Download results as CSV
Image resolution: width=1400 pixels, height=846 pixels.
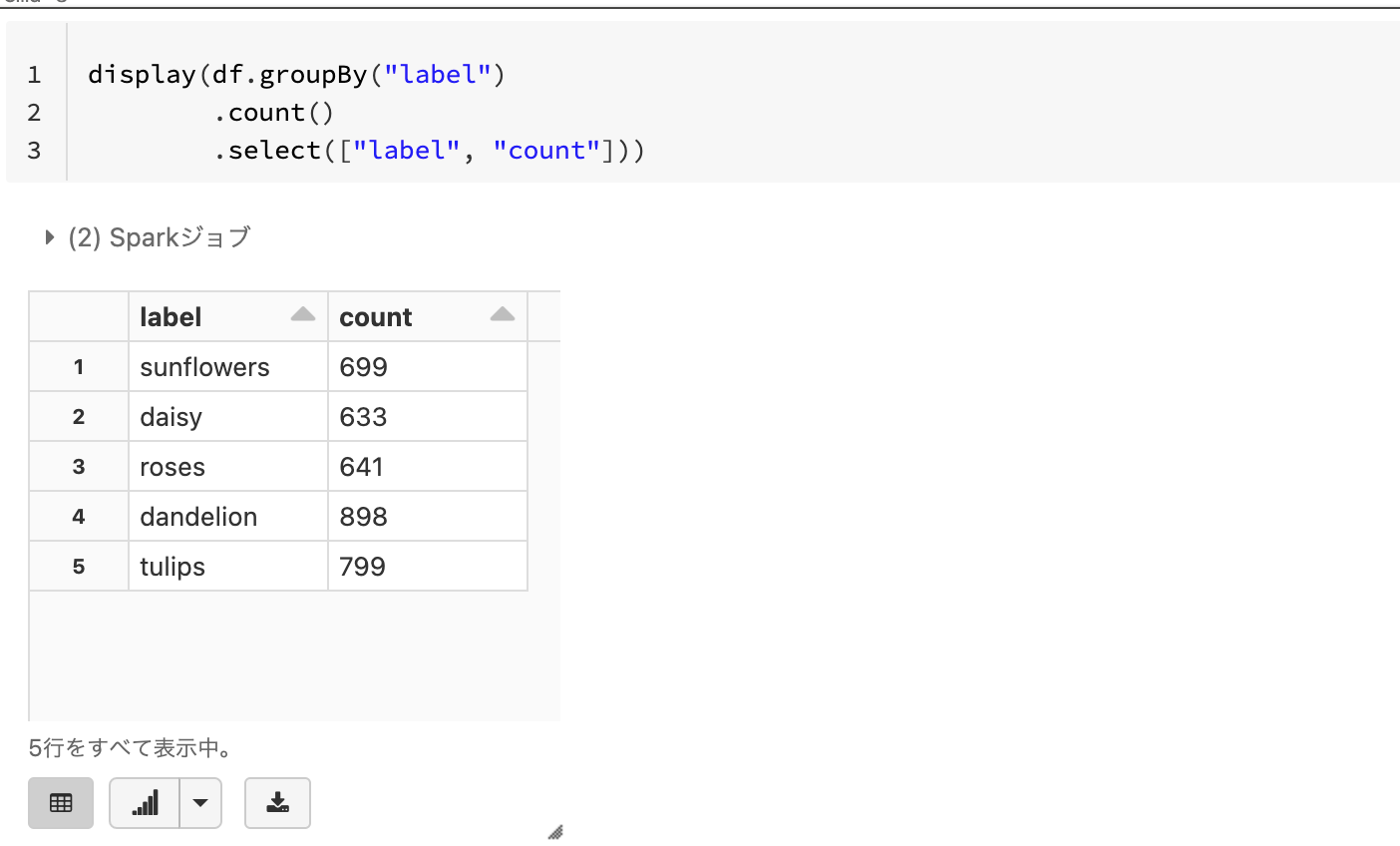pyautogui.click(x=277, y=803)
